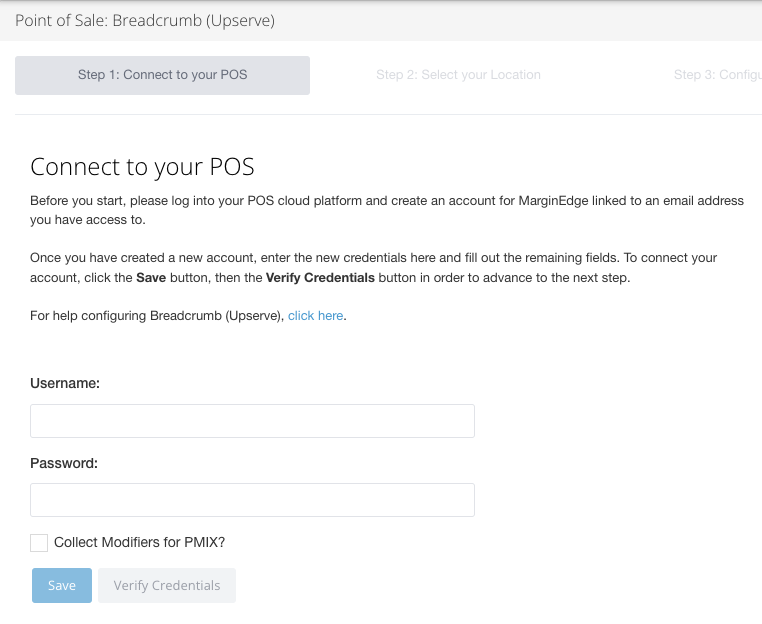Select Step 1: Connect to your POS tab
Image resolution: width=762 pixels, height=624 pixels.
click(162, 75)
